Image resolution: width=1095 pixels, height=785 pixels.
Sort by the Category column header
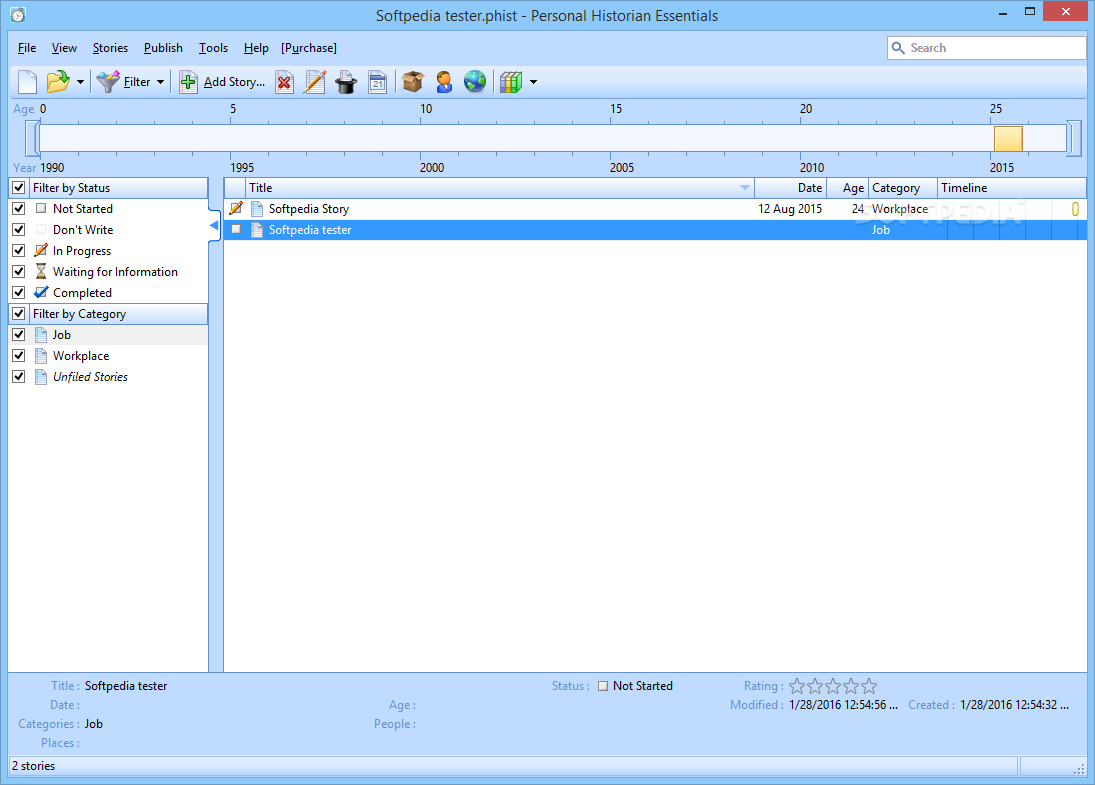(x=903, y=188)
